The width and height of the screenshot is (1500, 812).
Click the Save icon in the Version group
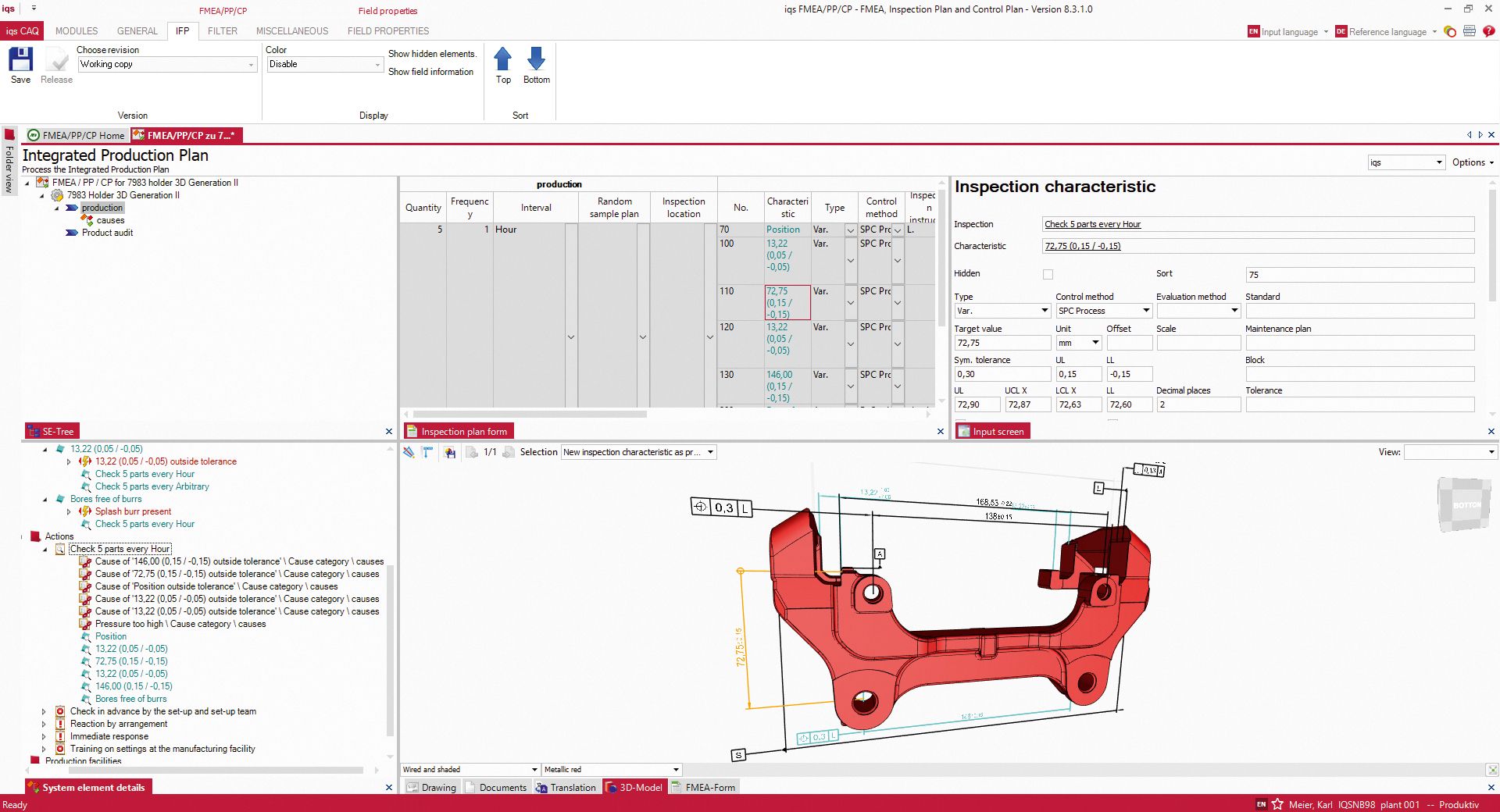pyautogui.click(x=20, y=62)
